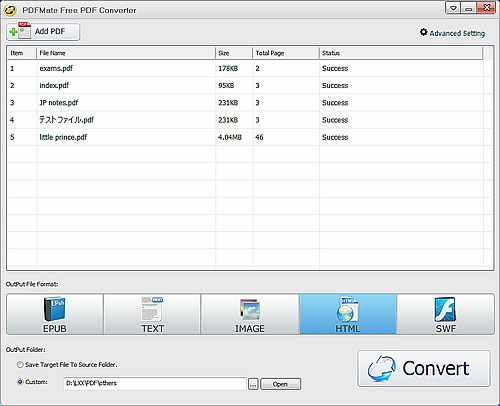Open the title bar dropdown arrow button
Viewport: 500px width, 406px height.
[x=453, y=9]
